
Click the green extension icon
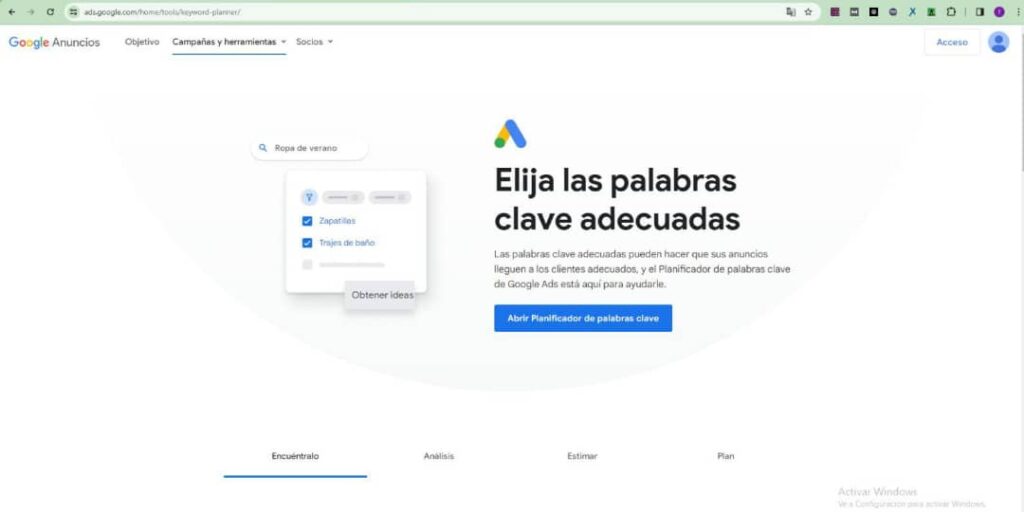932,12
